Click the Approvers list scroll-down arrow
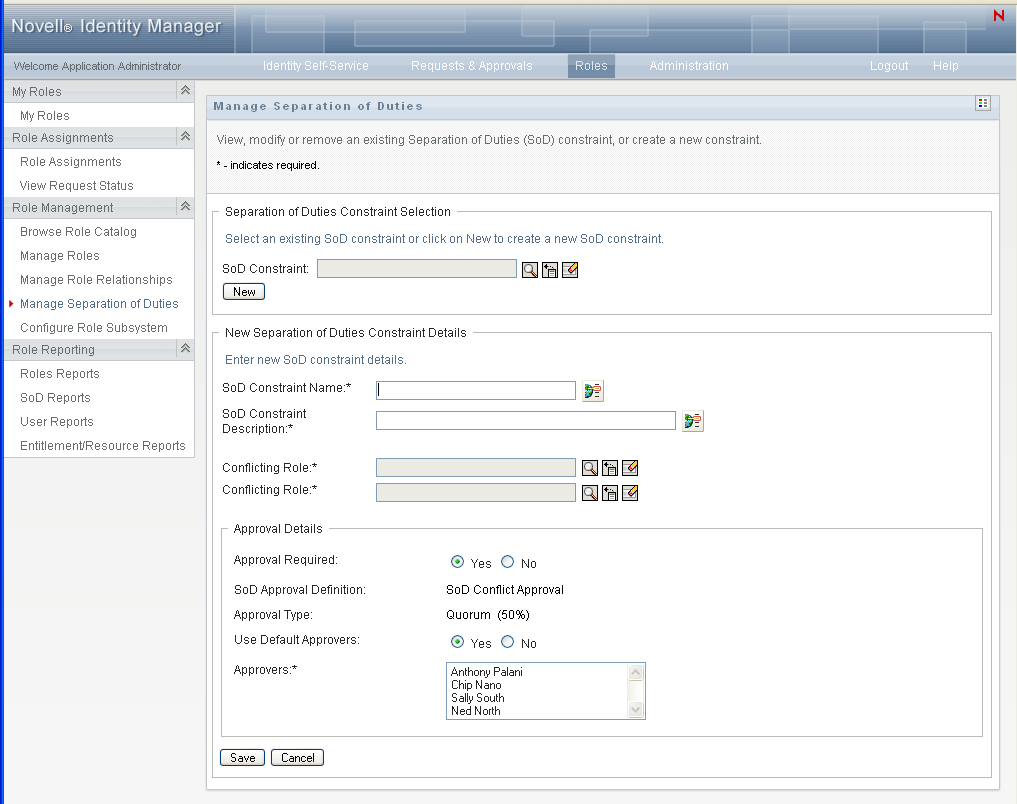 tap(636, 709)
